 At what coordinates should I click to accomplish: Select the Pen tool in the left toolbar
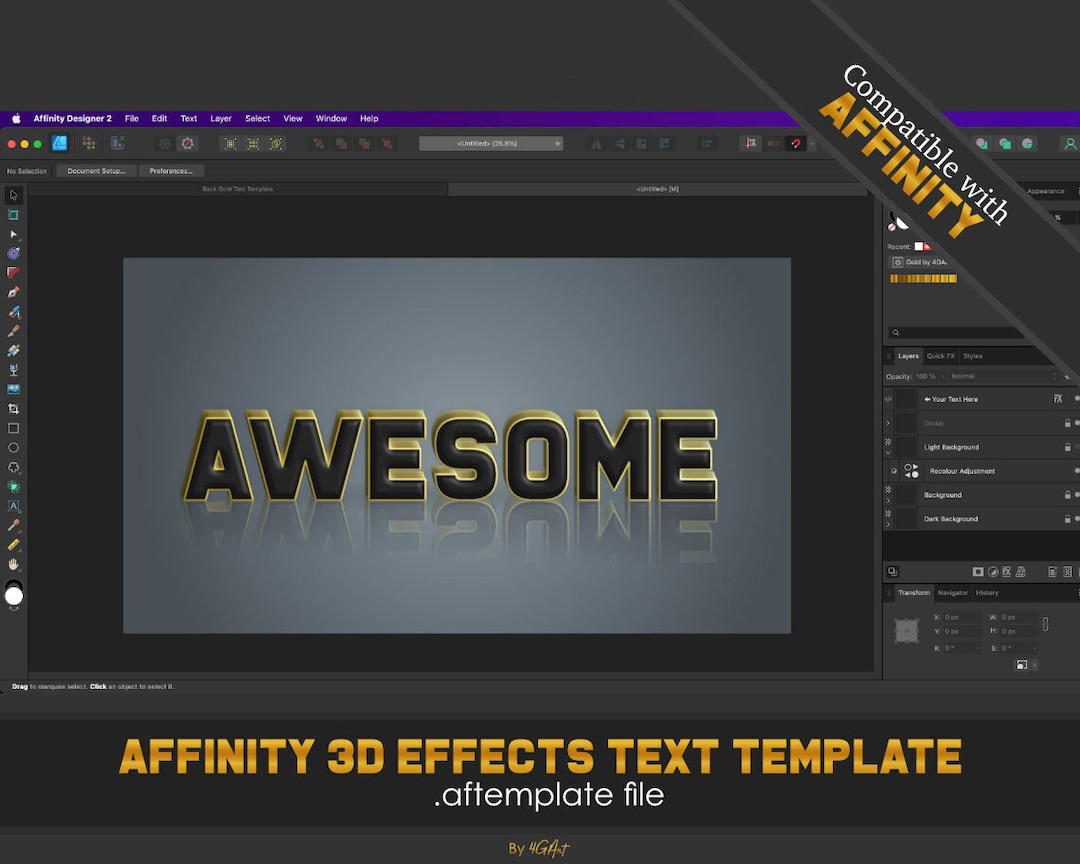[13, 291]
